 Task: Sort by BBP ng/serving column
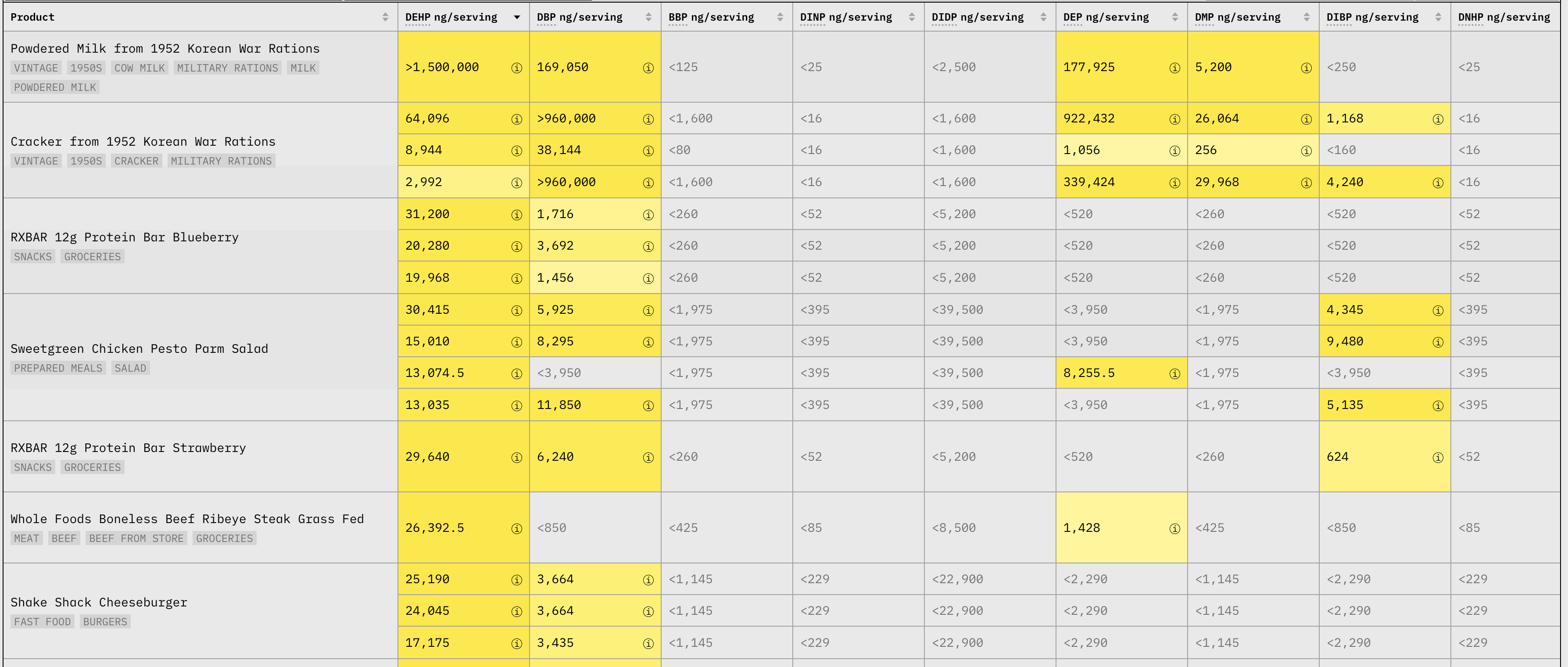click(x=780, y=17)
